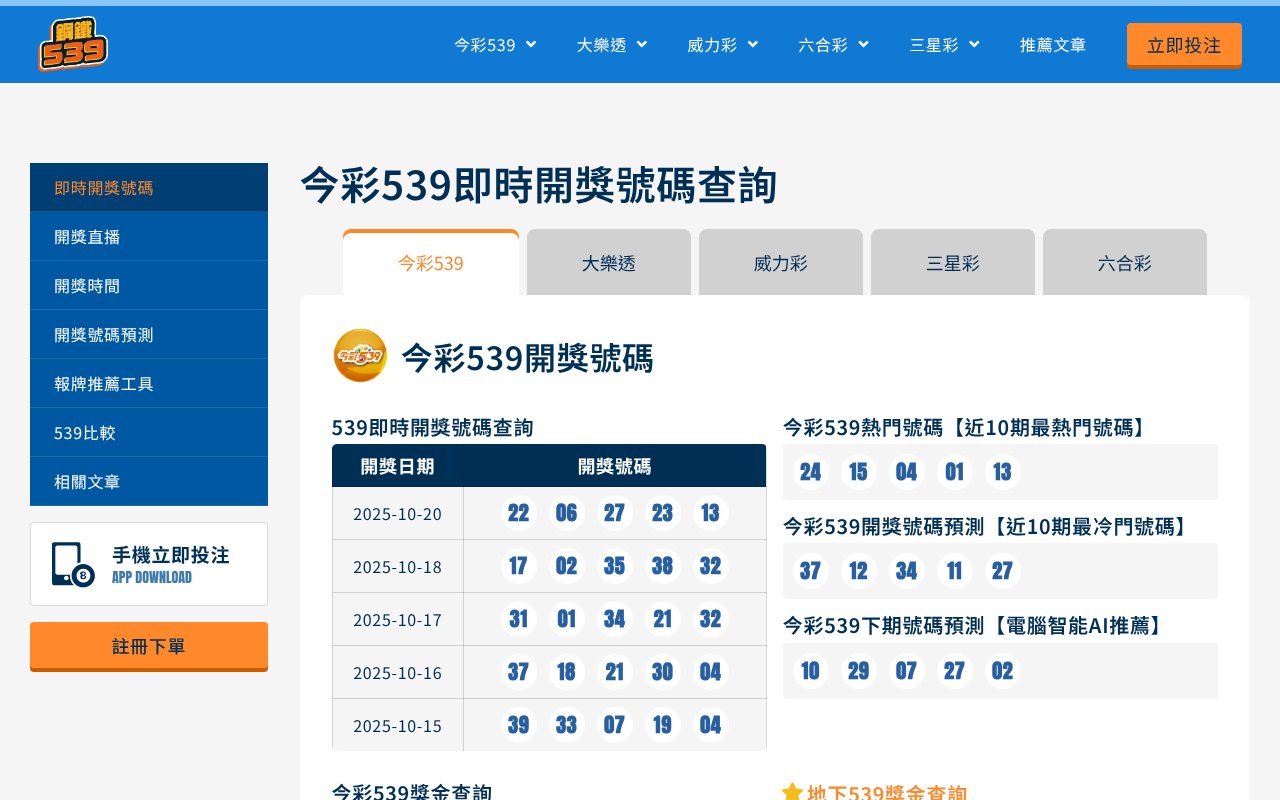Click the 鋼鐵539 site logo
Image resolution: width=1280 pixels, height=800 pixels.
[73, 44]
